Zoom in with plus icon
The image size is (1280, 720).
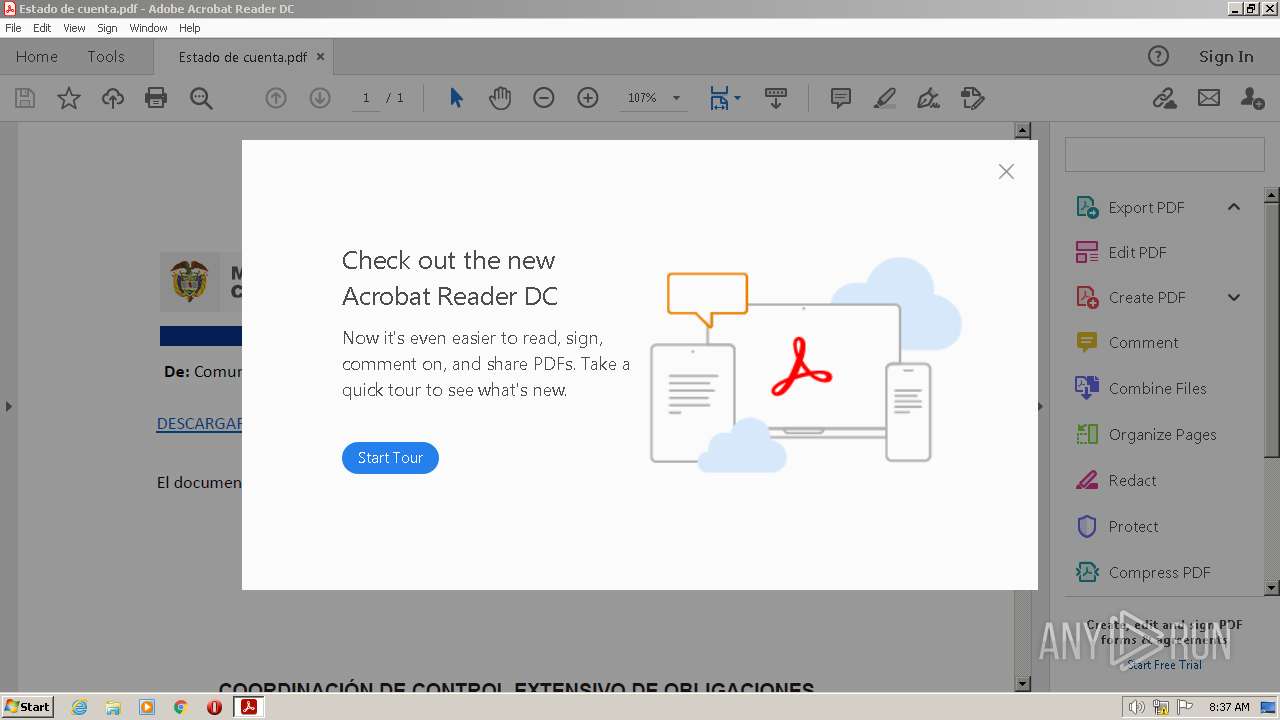(x=588, y=98)
